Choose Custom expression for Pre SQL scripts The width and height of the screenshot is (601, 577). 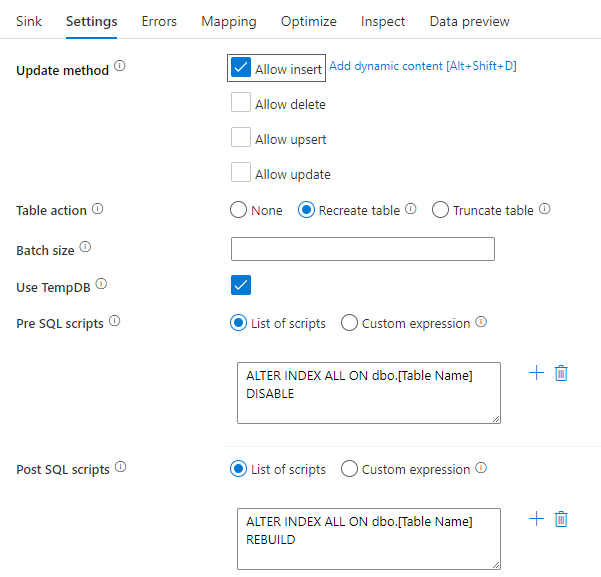[x=349, y=323]
